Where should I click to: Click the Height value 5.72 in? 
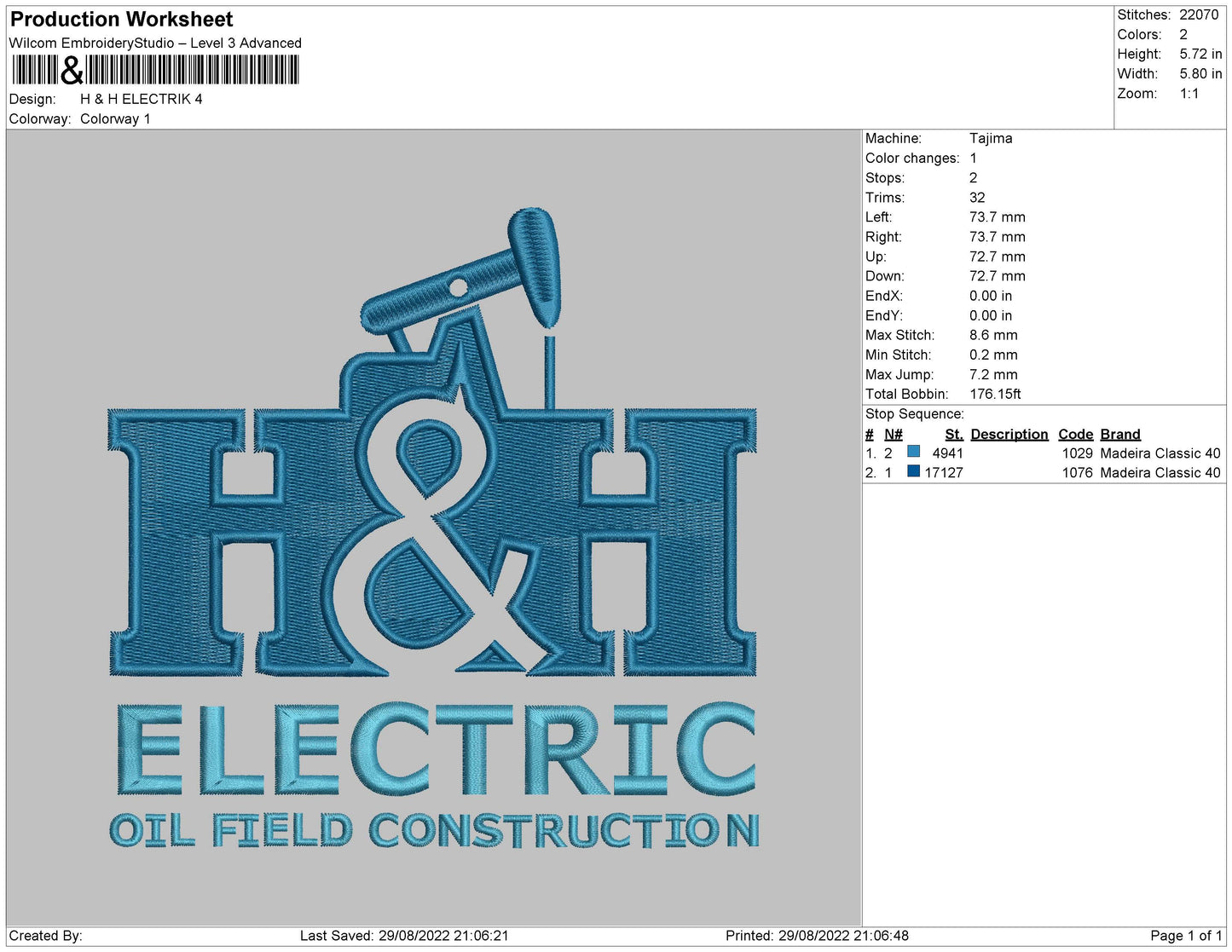click(x=1200, y=54)
